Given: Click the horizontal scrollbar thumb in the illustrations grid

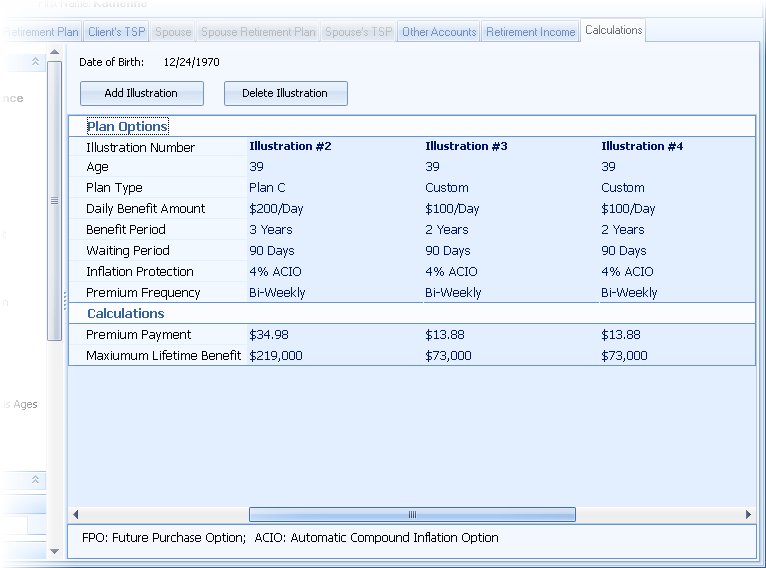Looking at the screenshot, I should (411, 515).
